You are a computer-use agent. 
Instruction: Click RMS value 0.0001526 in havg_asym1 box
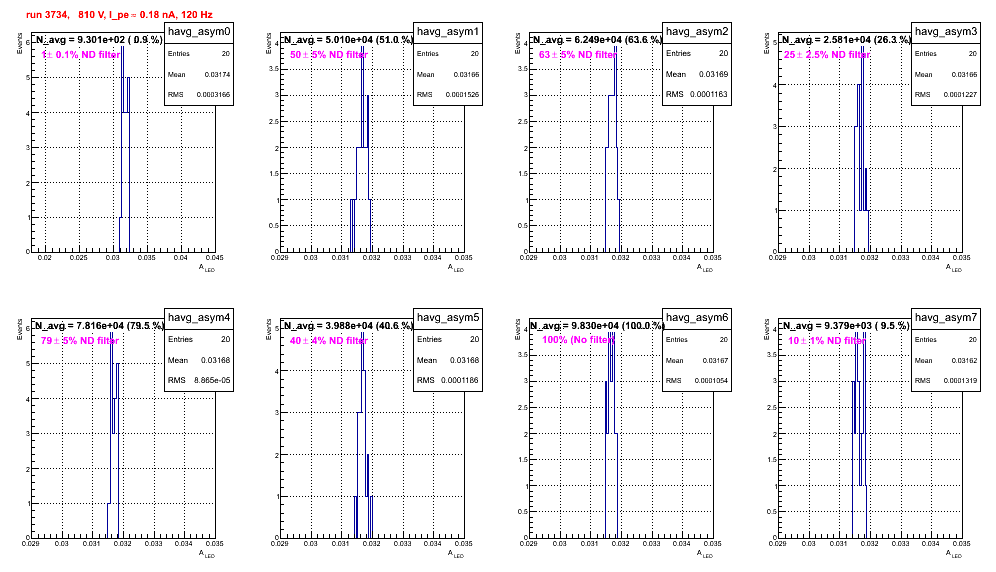tap(462, 95)
